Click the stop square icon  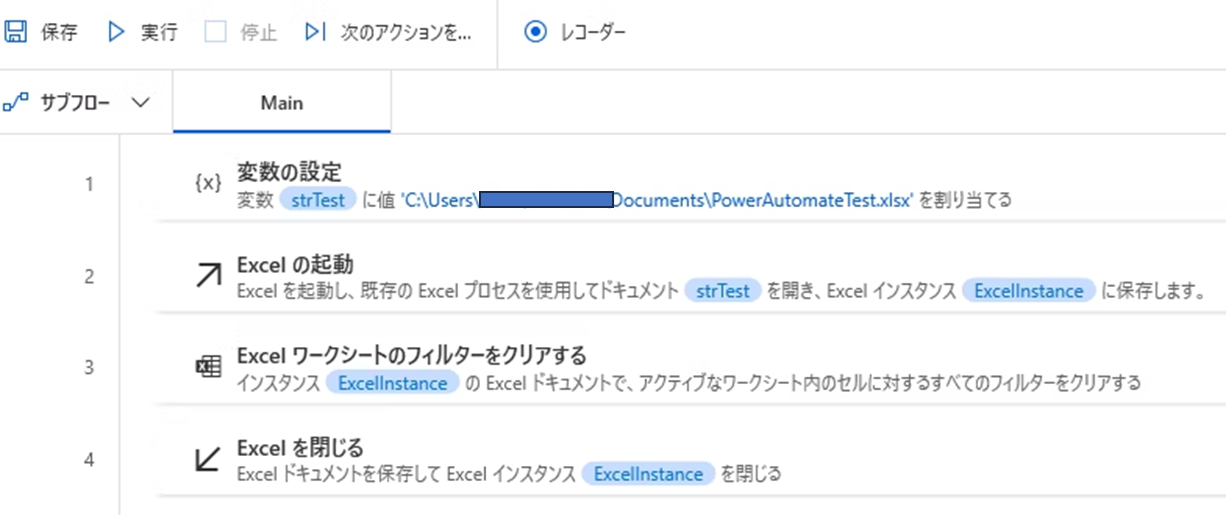click(215, 32)
